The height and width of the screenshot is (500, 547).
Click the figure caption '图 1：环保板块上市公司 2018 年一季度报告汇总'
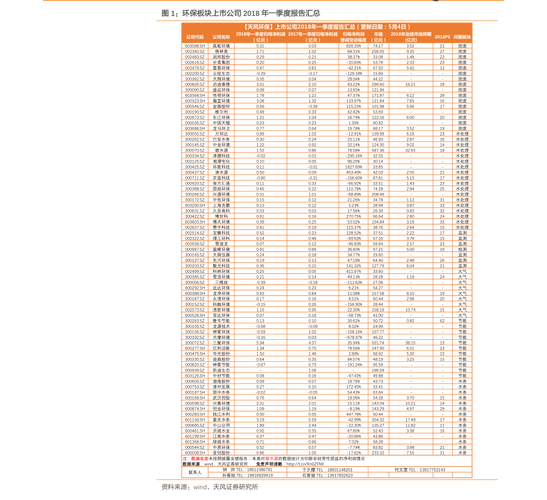click(x=241, y=13)
